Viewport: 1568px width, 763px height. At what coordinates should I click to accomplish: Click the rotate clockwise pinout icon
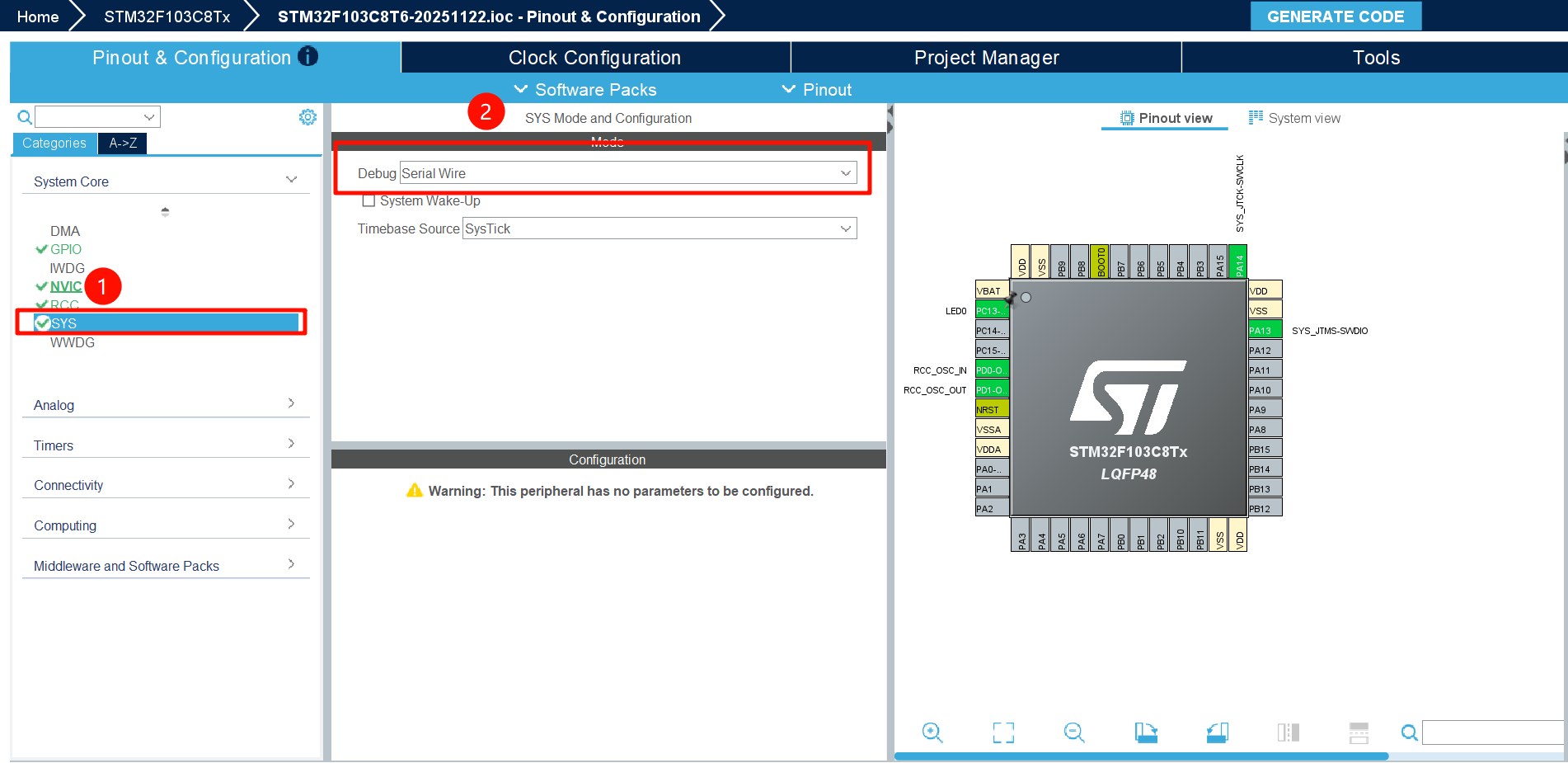tap(1146, 732)
